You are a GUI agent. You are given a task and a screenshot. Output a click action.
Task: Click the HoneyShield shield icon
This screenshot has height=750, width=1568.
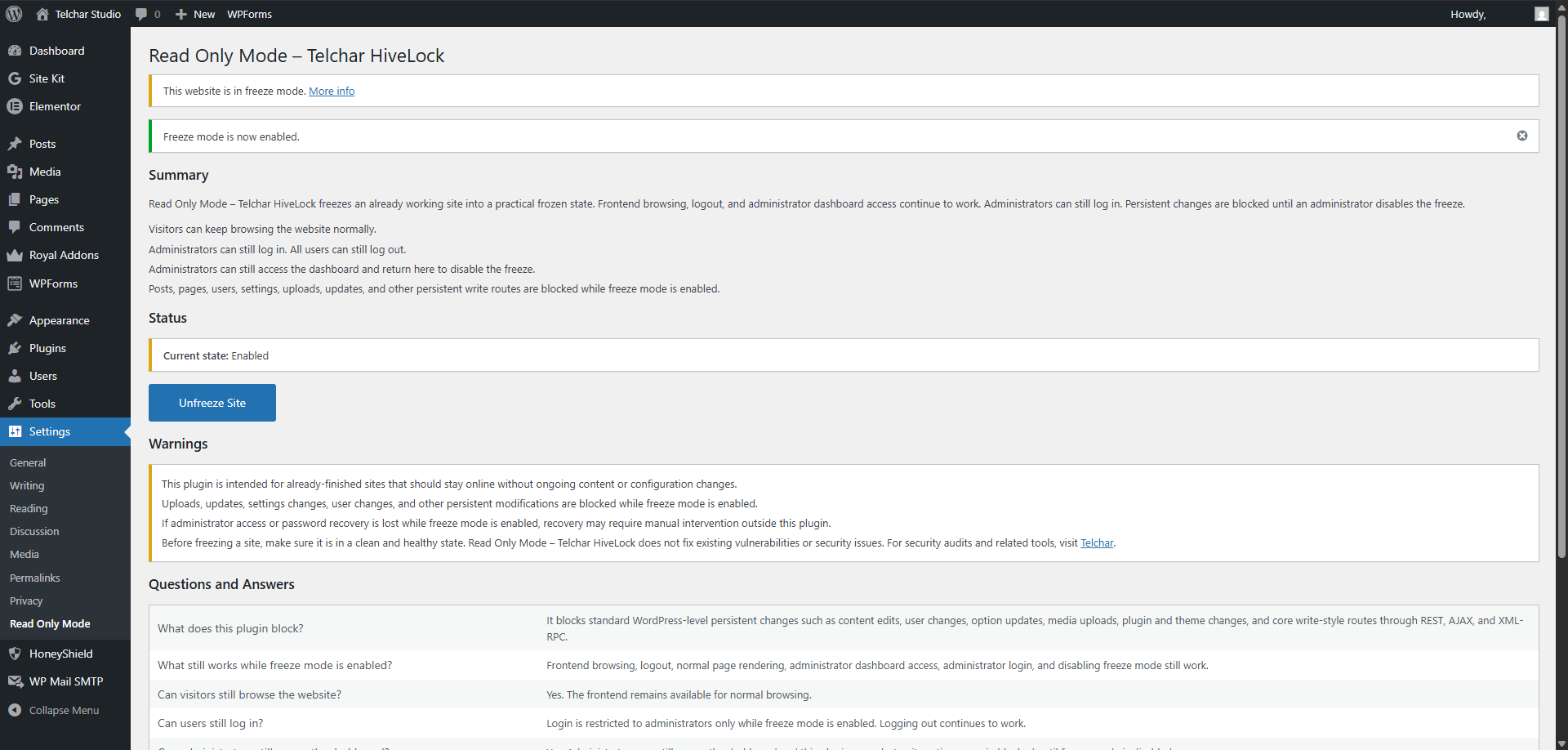tap(15, 654)
